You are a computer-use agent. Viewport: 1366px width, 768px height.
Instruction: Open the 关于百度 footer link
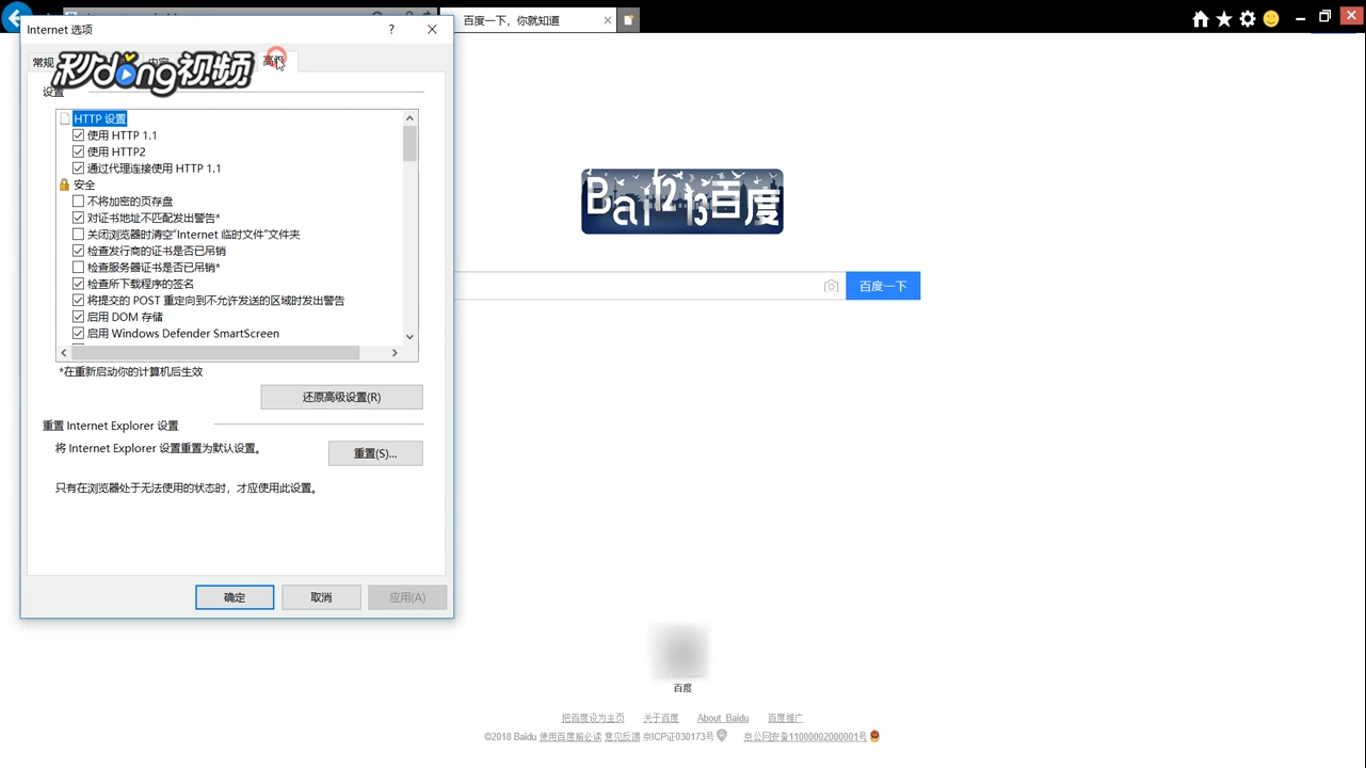pos(660,718)
